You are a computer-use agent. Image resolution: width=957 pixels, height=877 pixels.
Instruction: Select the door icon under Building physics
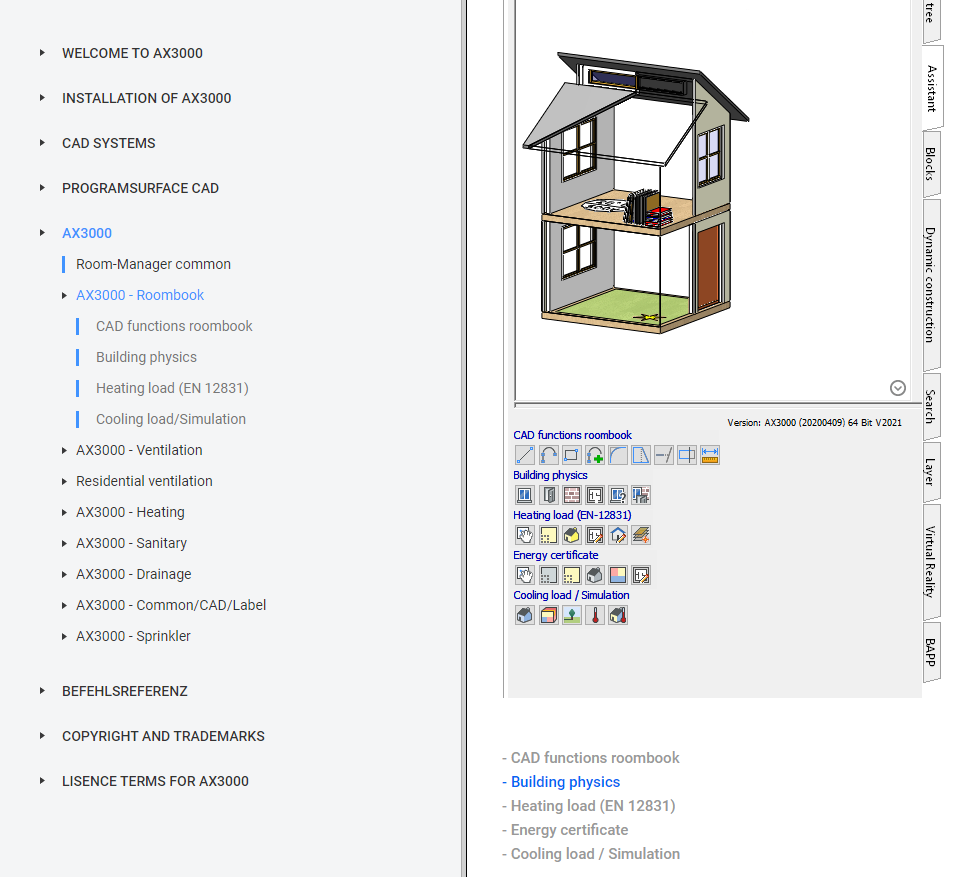(x=548, y=495)
